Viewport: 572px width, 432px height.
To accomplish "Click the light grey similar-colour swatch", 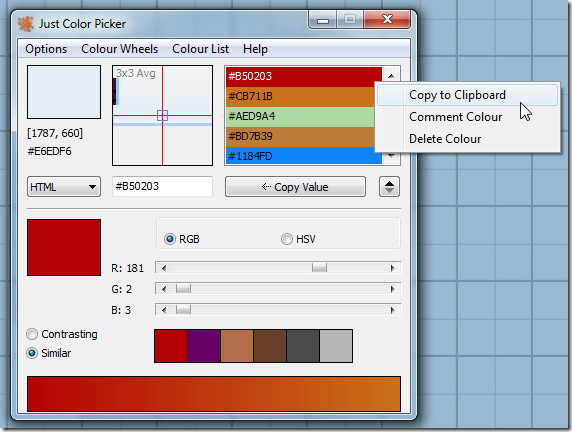I will 336,346.
